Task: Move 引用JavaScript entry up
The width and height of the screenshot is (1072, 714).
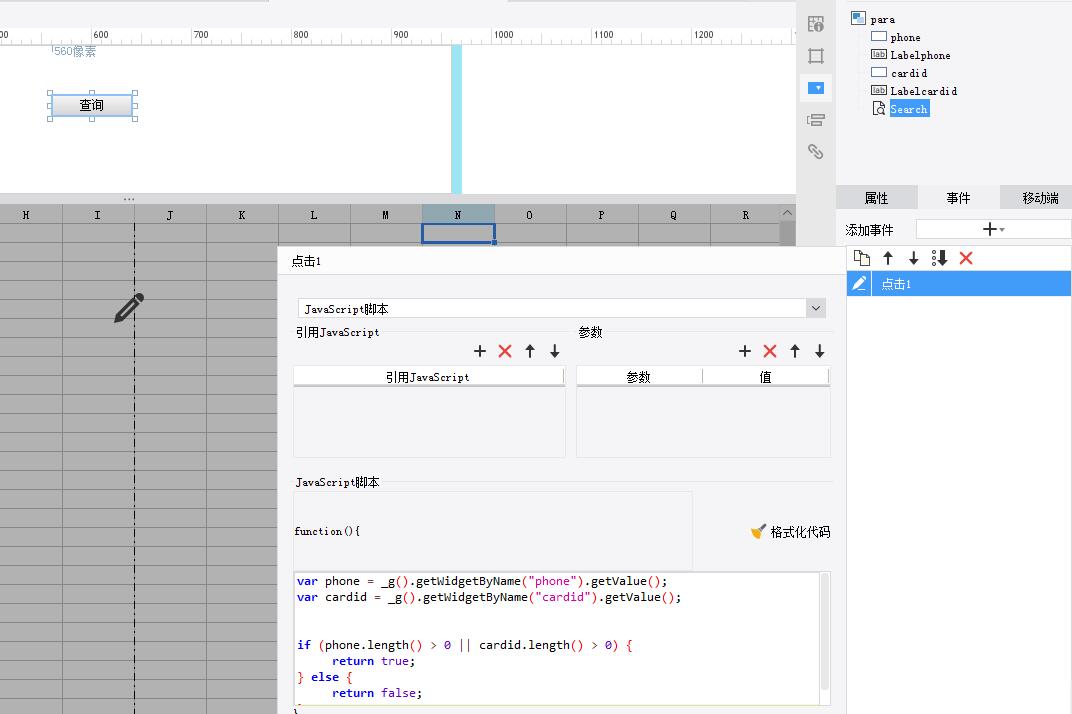Action: [530, 351]
